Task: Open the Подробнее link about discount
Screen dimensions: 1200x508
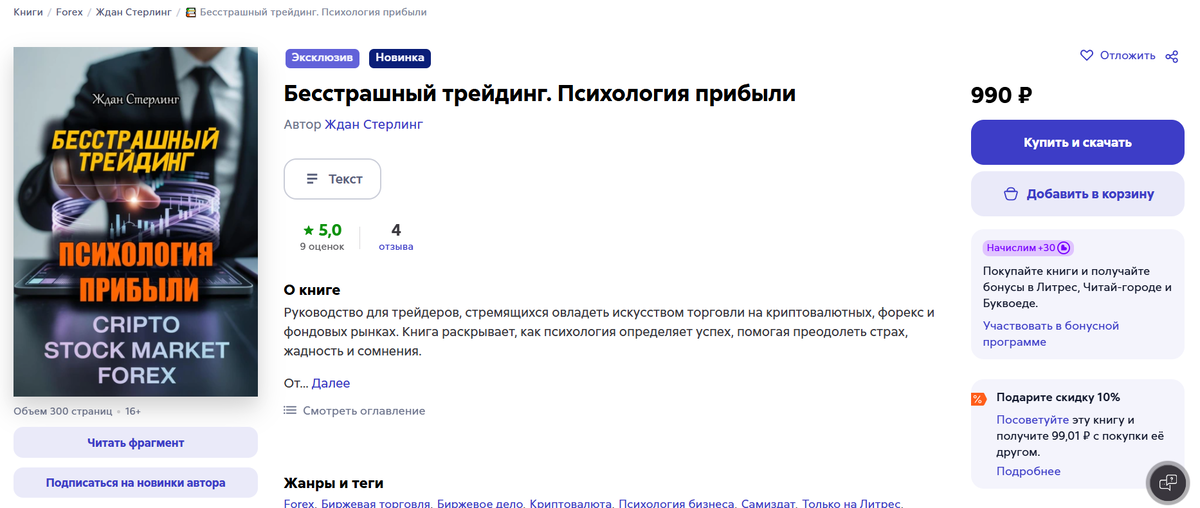Action: (1028, 471)
